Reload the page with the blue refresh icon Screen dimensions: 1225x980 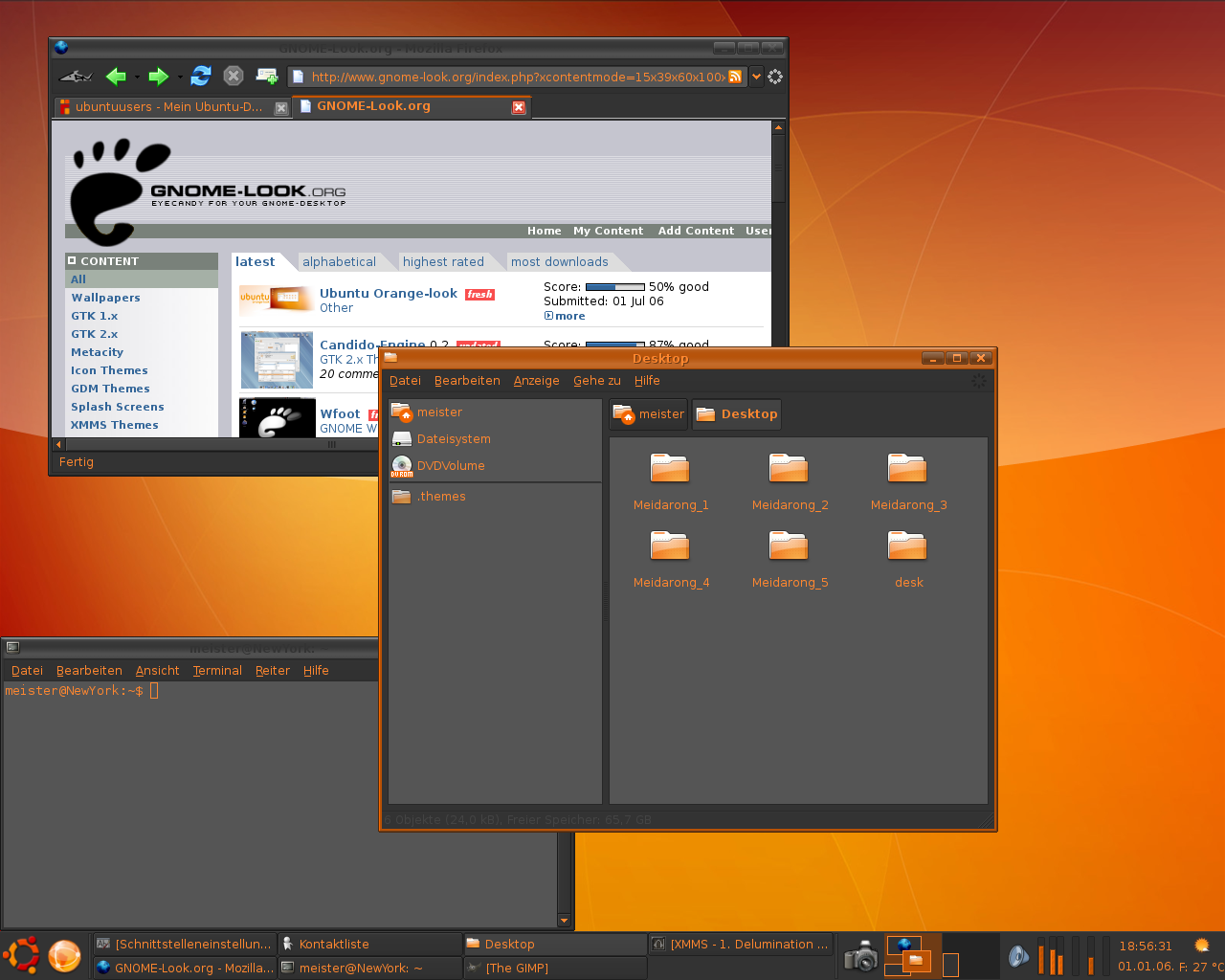[201, 76]
